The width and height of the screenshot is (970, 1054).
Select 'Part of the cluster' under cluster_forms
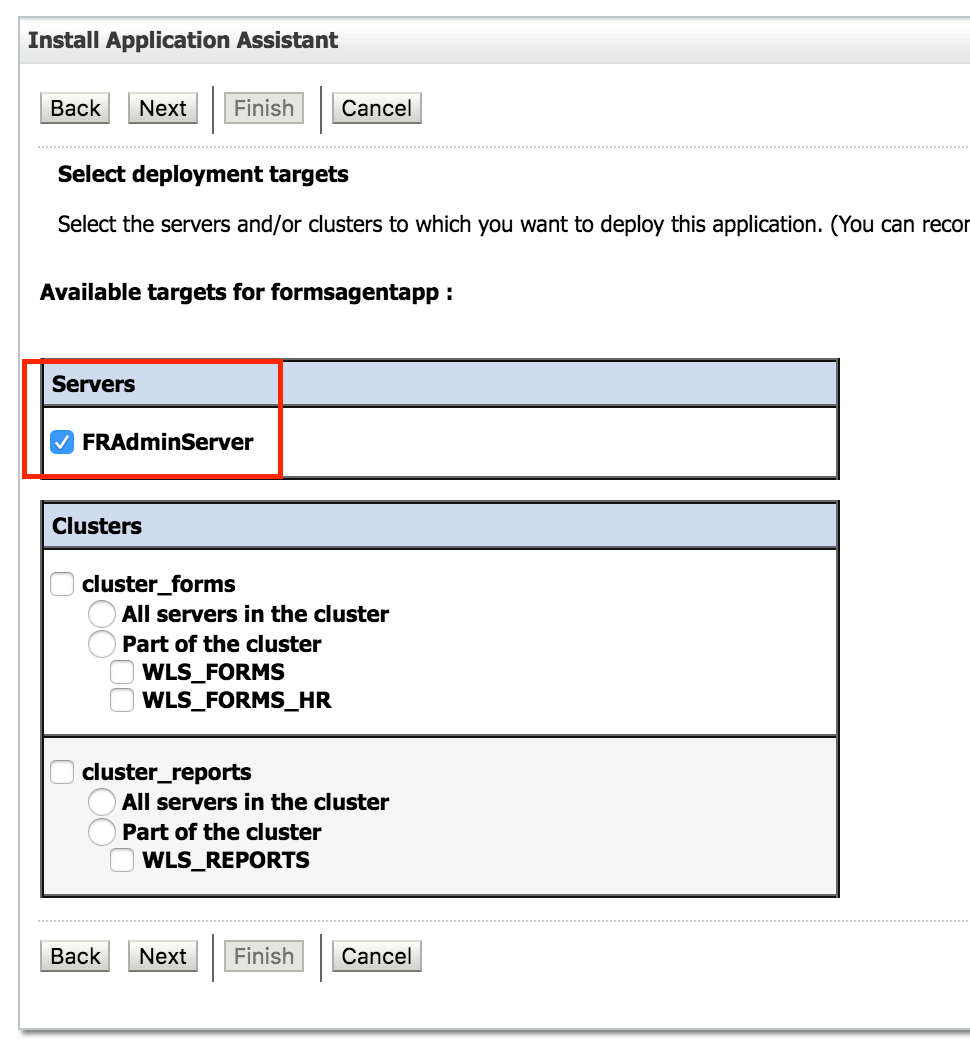tap(101, 644)
